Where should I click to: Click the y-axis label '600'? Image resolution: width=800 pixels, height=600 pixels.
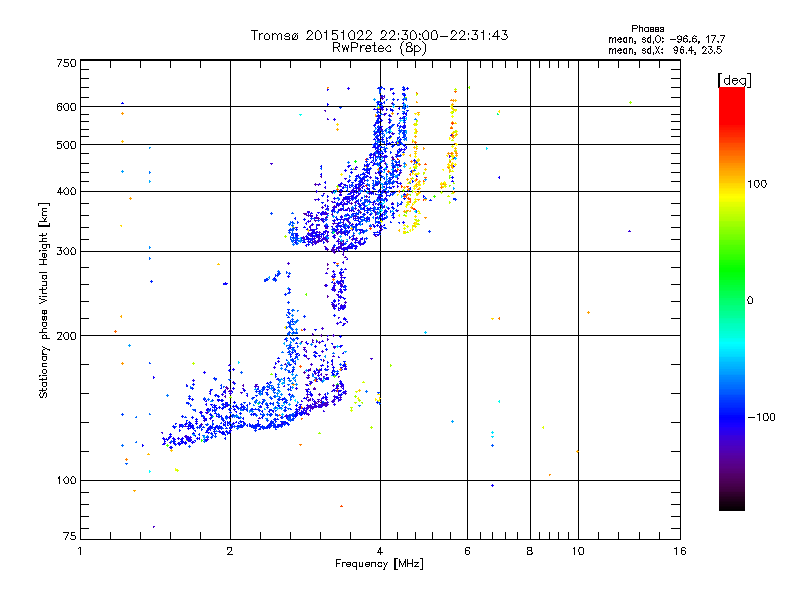[x=66, y=107]
